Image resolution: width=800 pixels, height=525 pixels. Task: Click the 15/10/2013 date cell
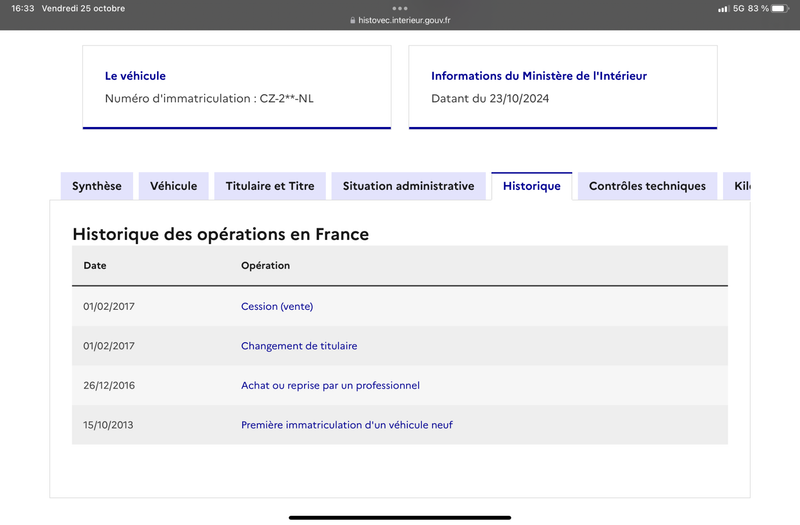pos(108,425)
